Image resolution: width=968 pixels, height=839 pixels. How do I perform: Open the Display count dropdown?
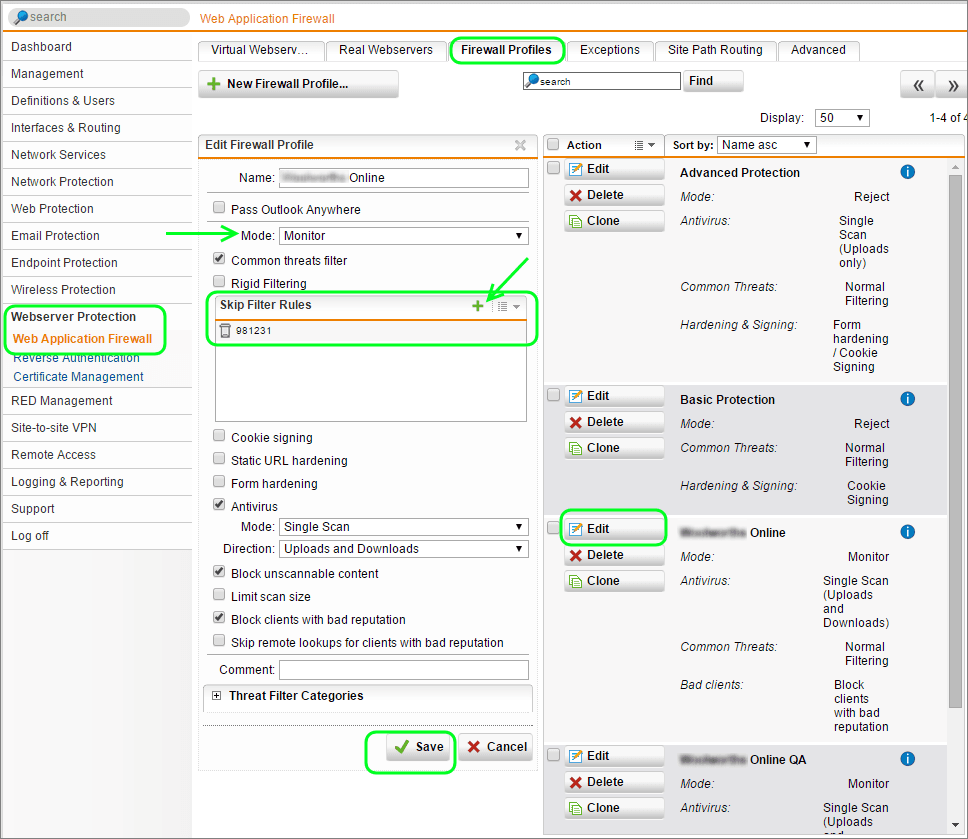[x=842, y=118]
